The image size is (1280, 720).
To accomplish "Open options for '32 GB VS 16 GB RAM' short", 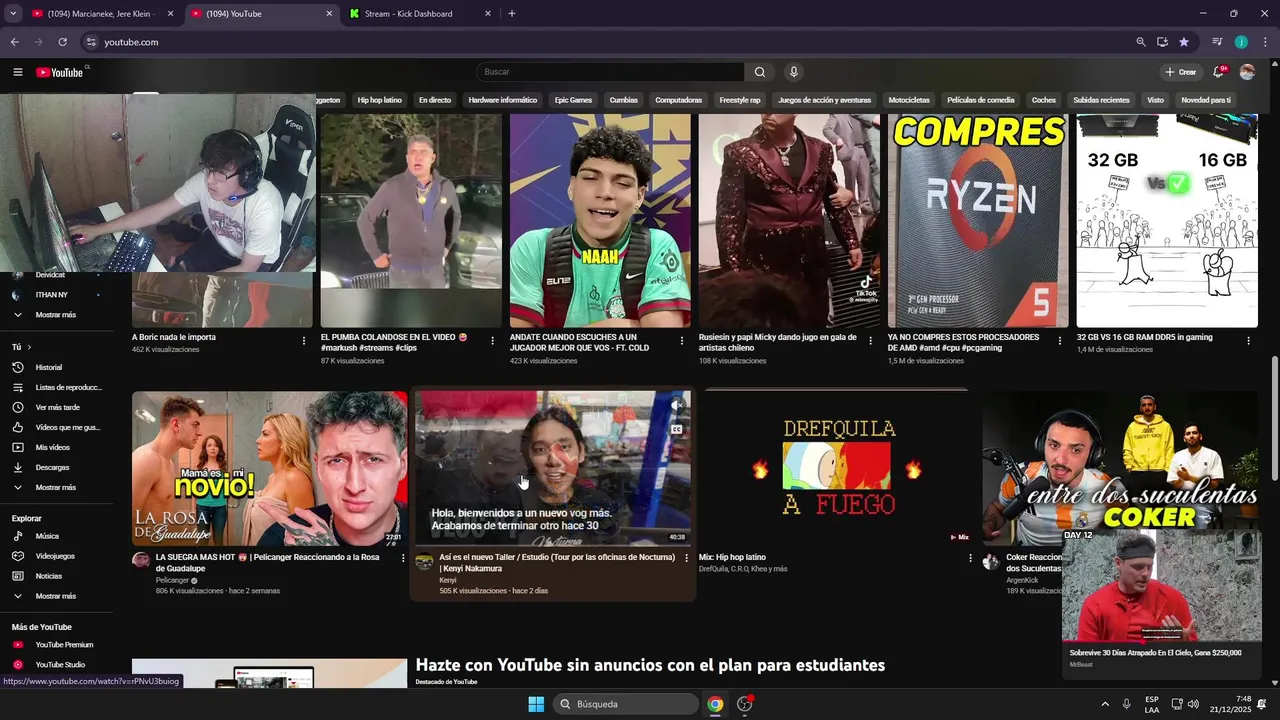I will pyautogui.click(x=1248, y=341).
